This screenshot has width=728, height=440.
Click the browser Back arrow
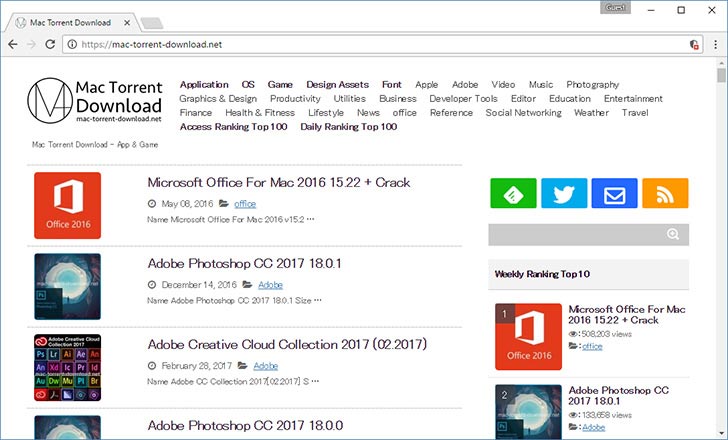(13, 45)
